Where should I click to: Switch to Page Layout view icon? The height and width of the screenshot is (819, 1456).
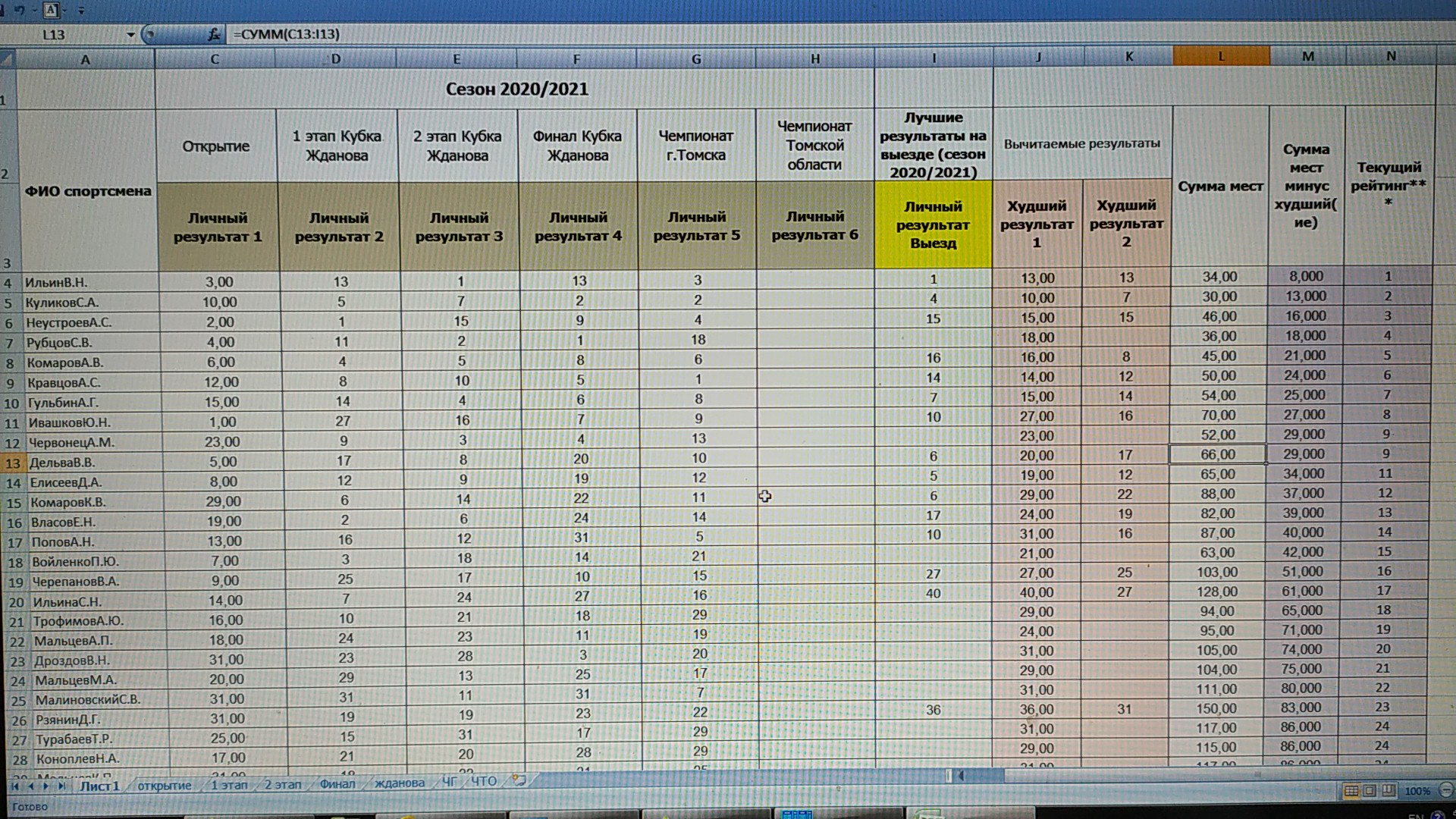(1370, 791)
